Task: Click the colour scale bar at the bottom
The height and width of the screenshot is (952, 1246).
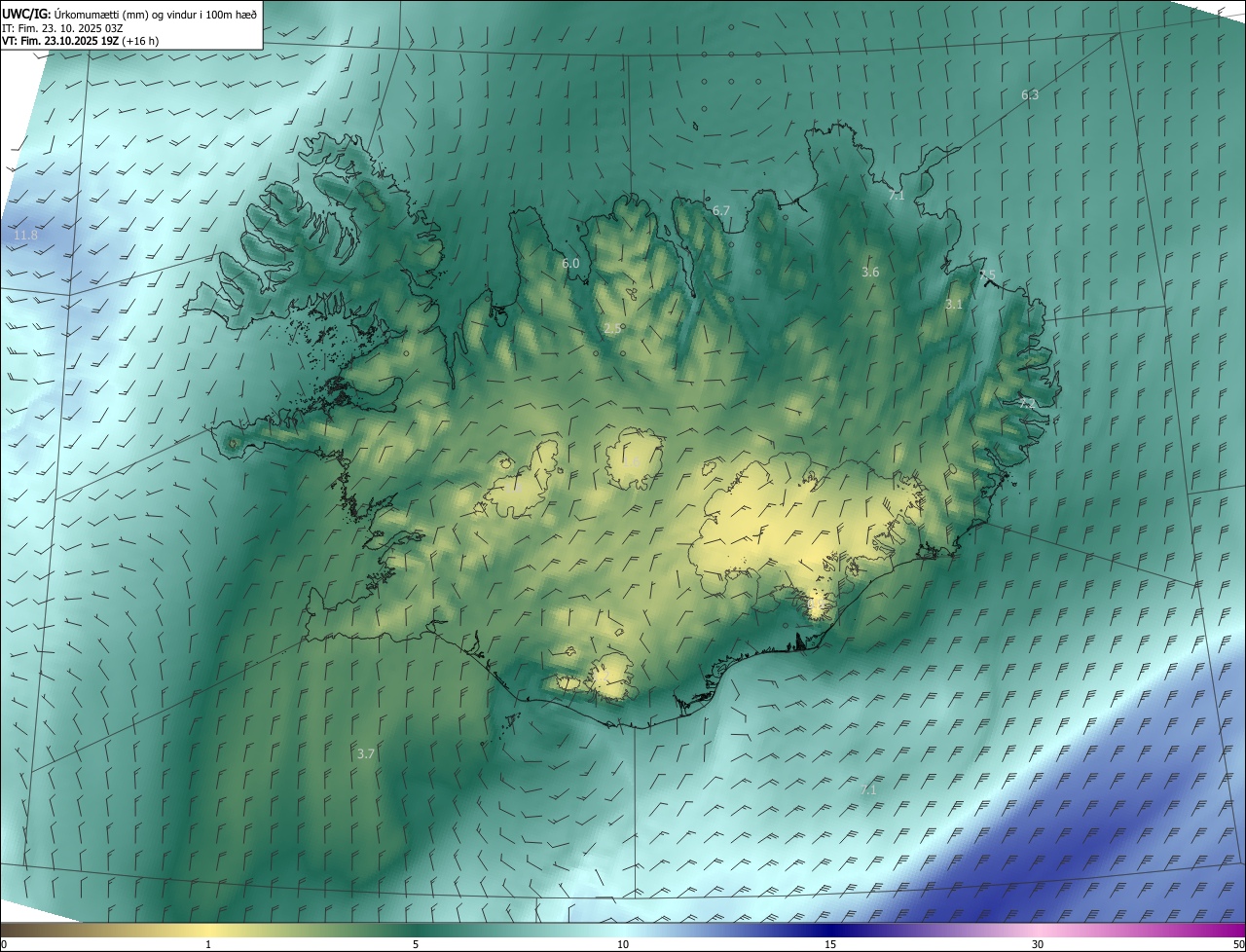Action: (x=623, y=930)
